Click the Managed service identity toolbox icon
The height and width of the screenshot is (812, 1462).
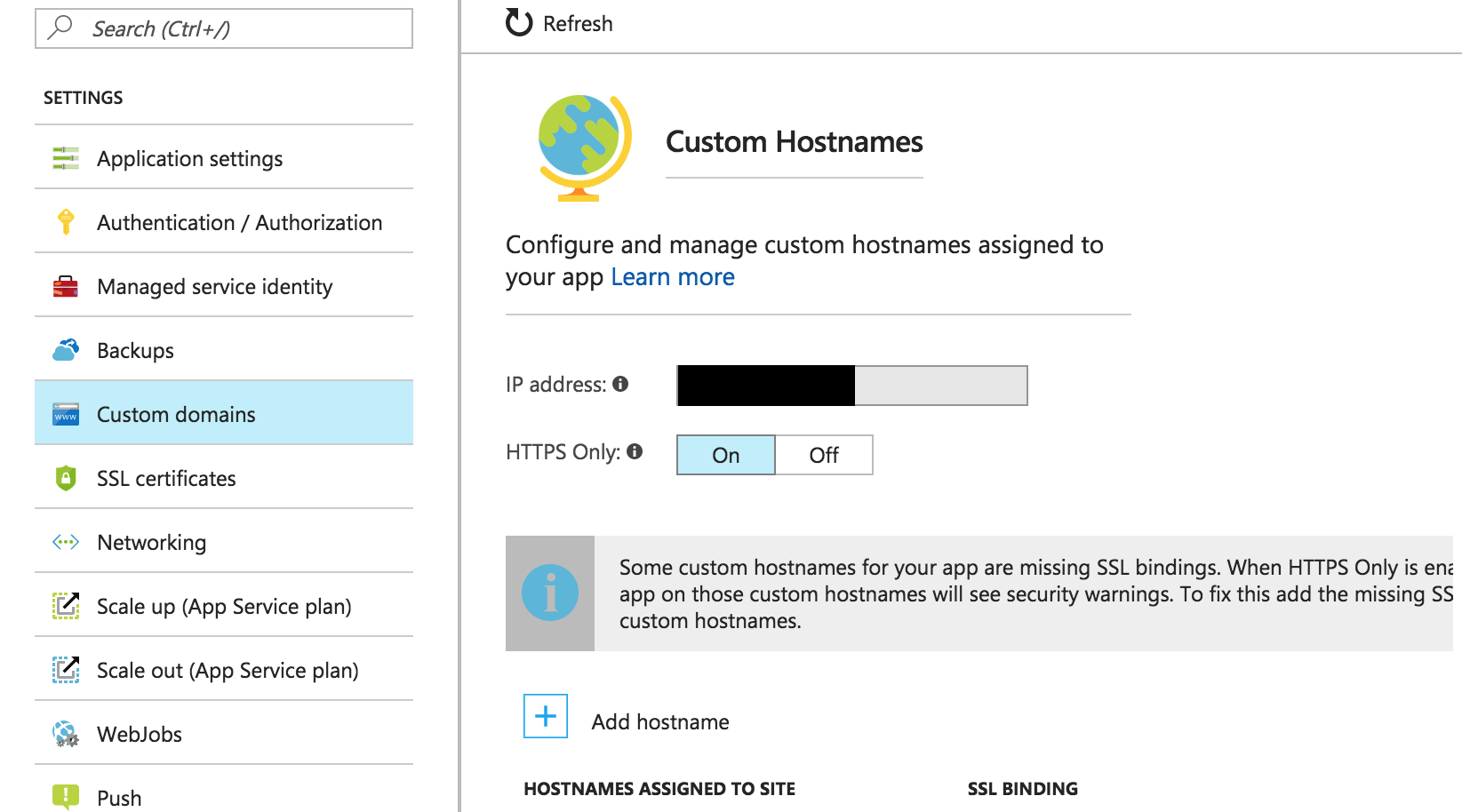(x=66, y=286)
